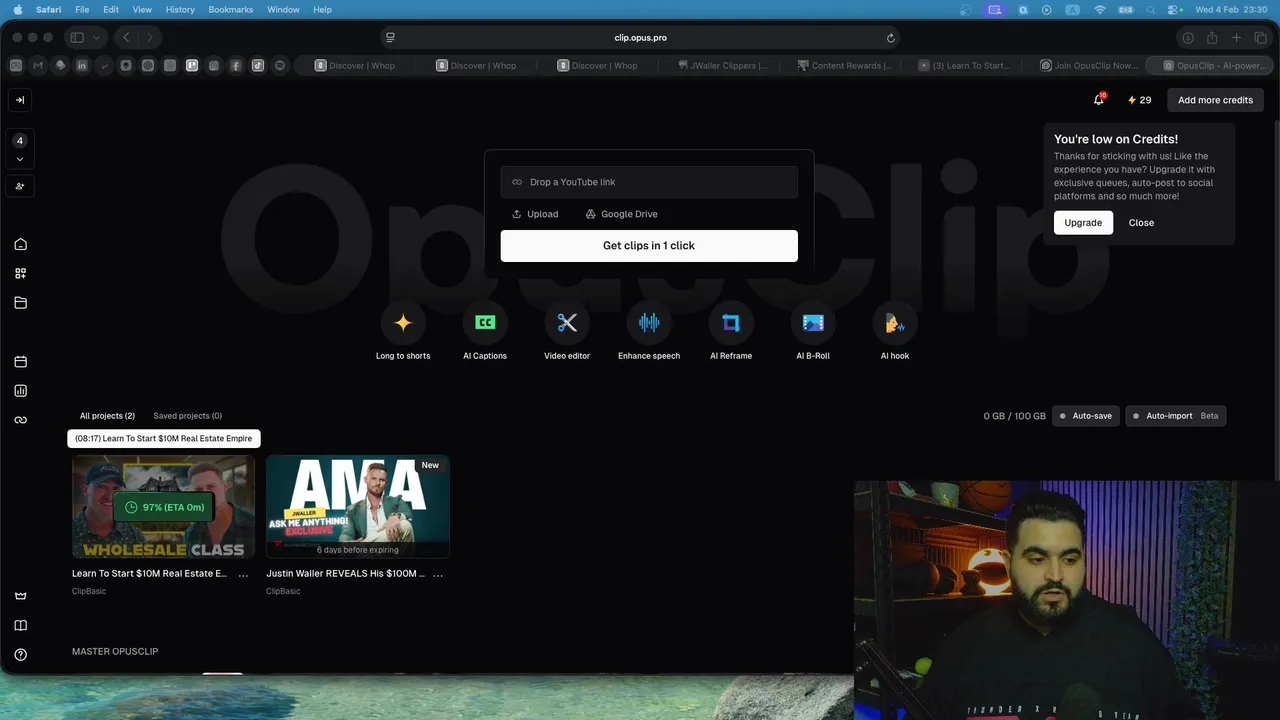Open the calendar icon in sidebar
The height and width of the screenshot is (720, 1280).
tap(20, 362)
